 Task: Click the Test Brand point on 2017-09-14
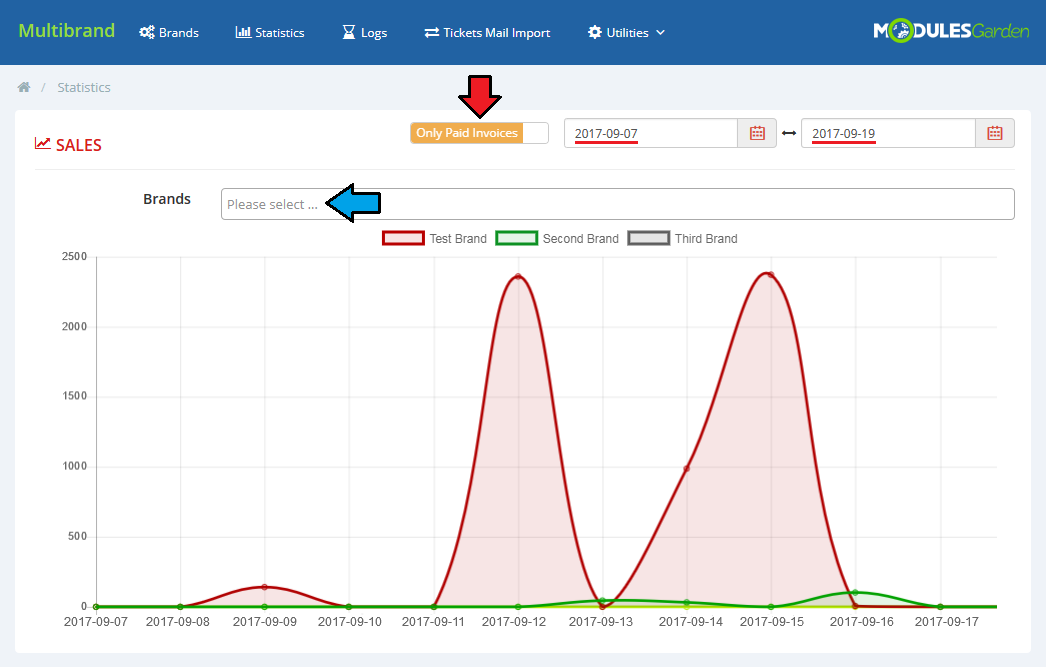click(x=686, y=468)
